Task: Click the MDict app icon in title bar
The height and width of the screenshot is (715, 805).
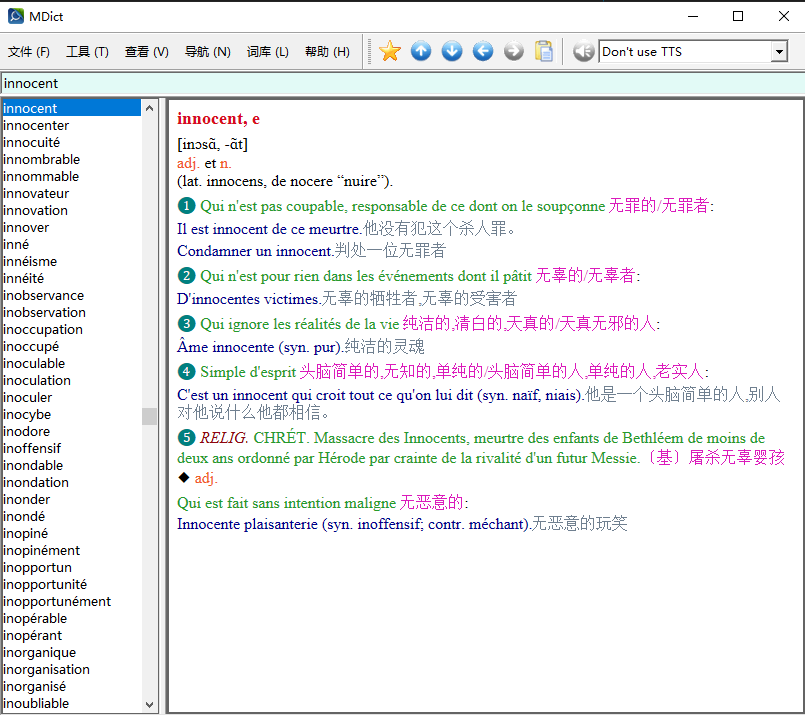Action: coord(16,16)
